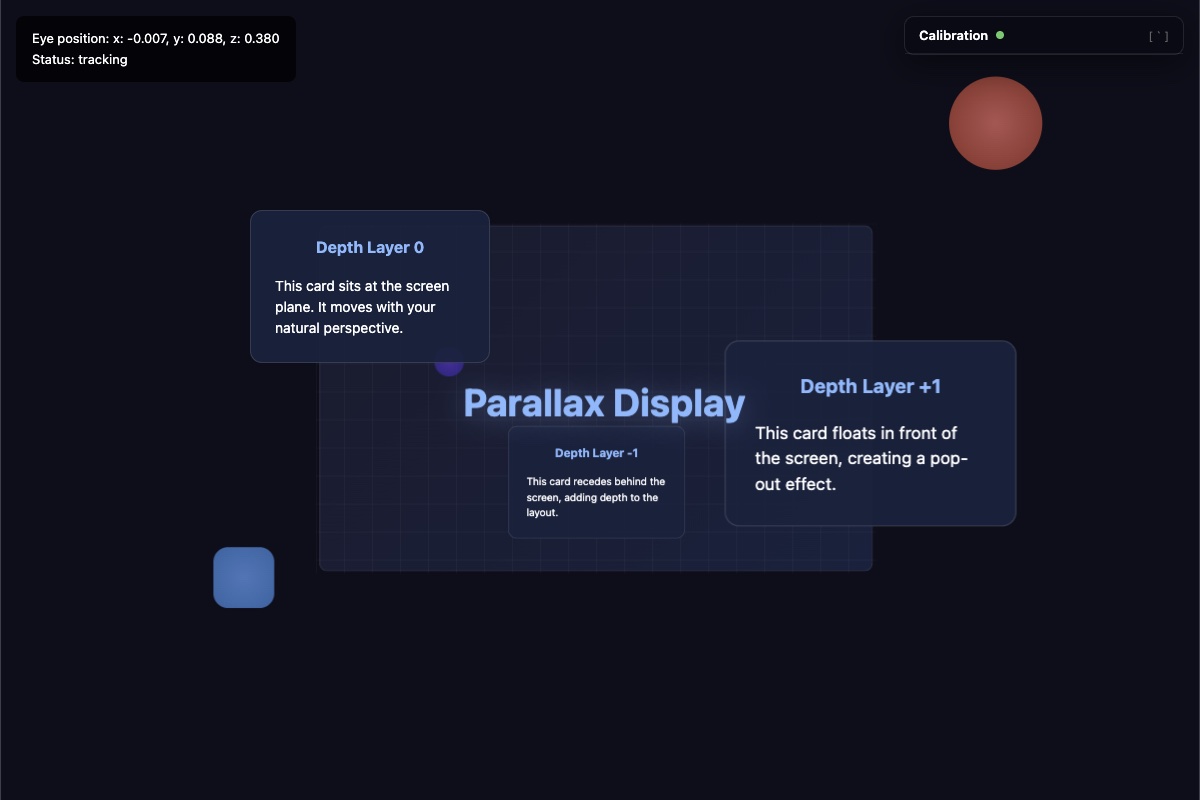Expand the Calibration panel header
The width and height of the screenshot is (1200, 800).
(x=1044, y=35)
